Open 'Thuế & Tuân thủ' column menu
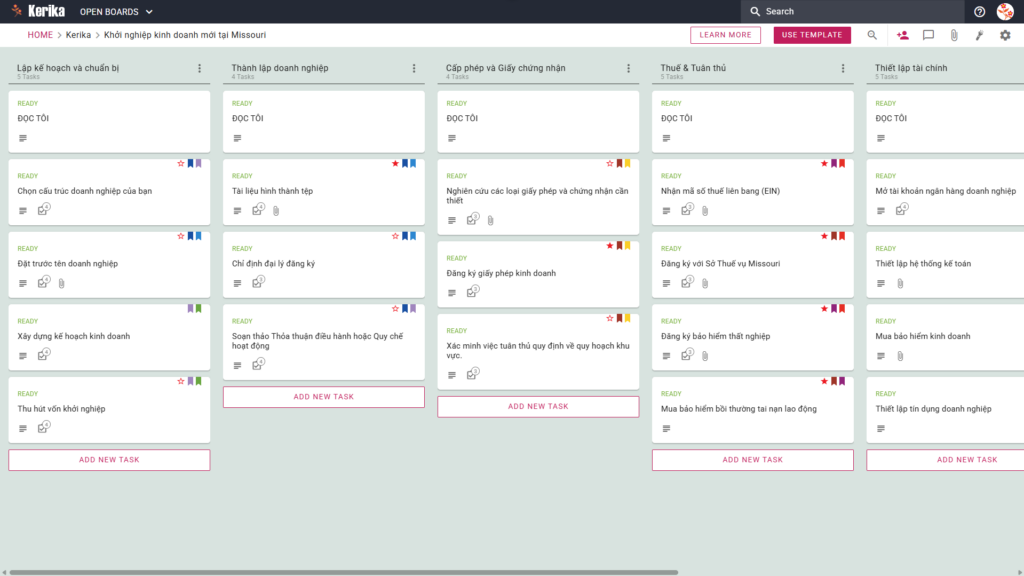Viewport: 1024px width, 576px height. coord(843,68)
